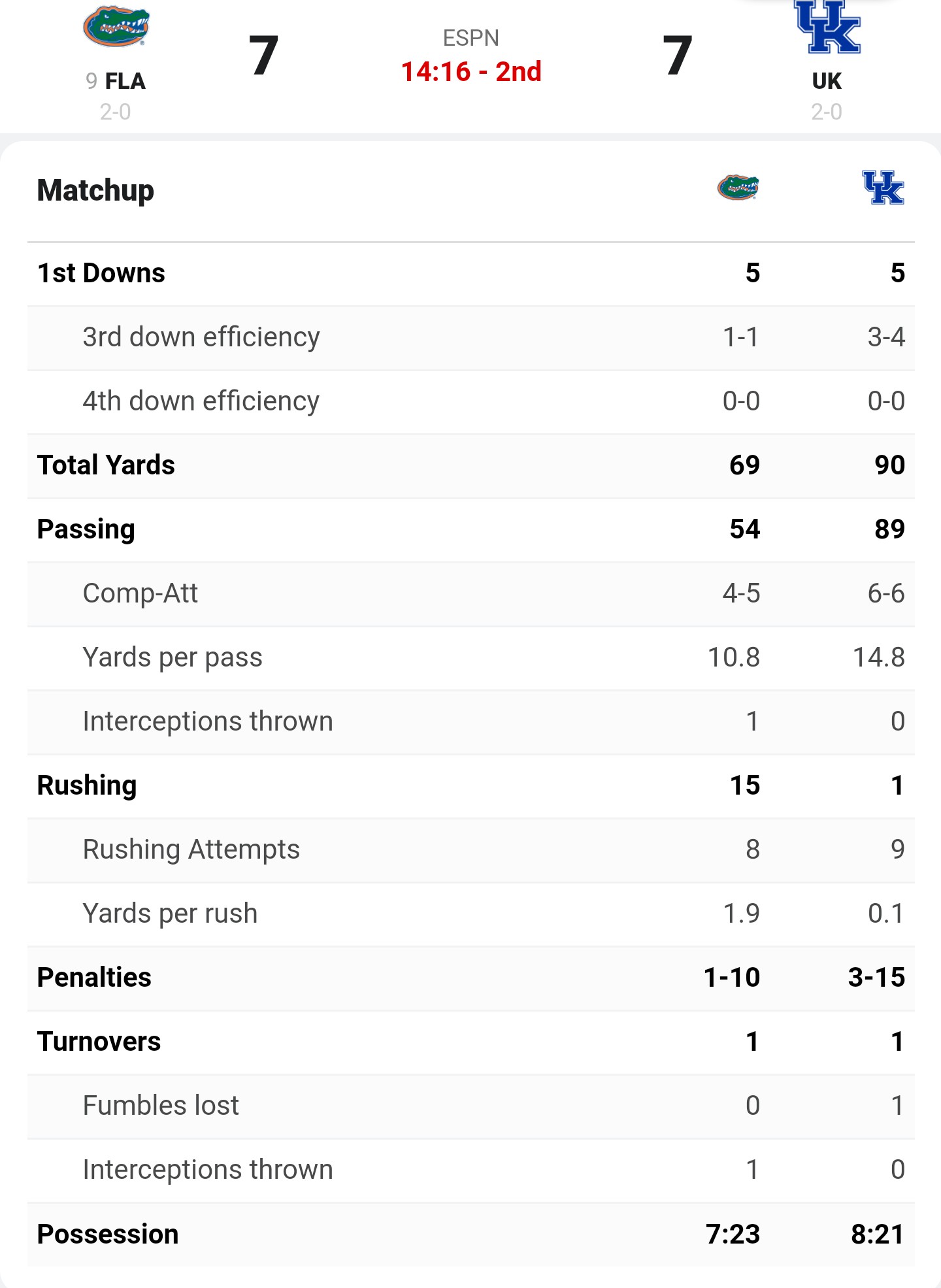This screenshot has width=941, height=1288.
Task: Tap the UK logo in Matchup column
Action: [x=883, y=188]
